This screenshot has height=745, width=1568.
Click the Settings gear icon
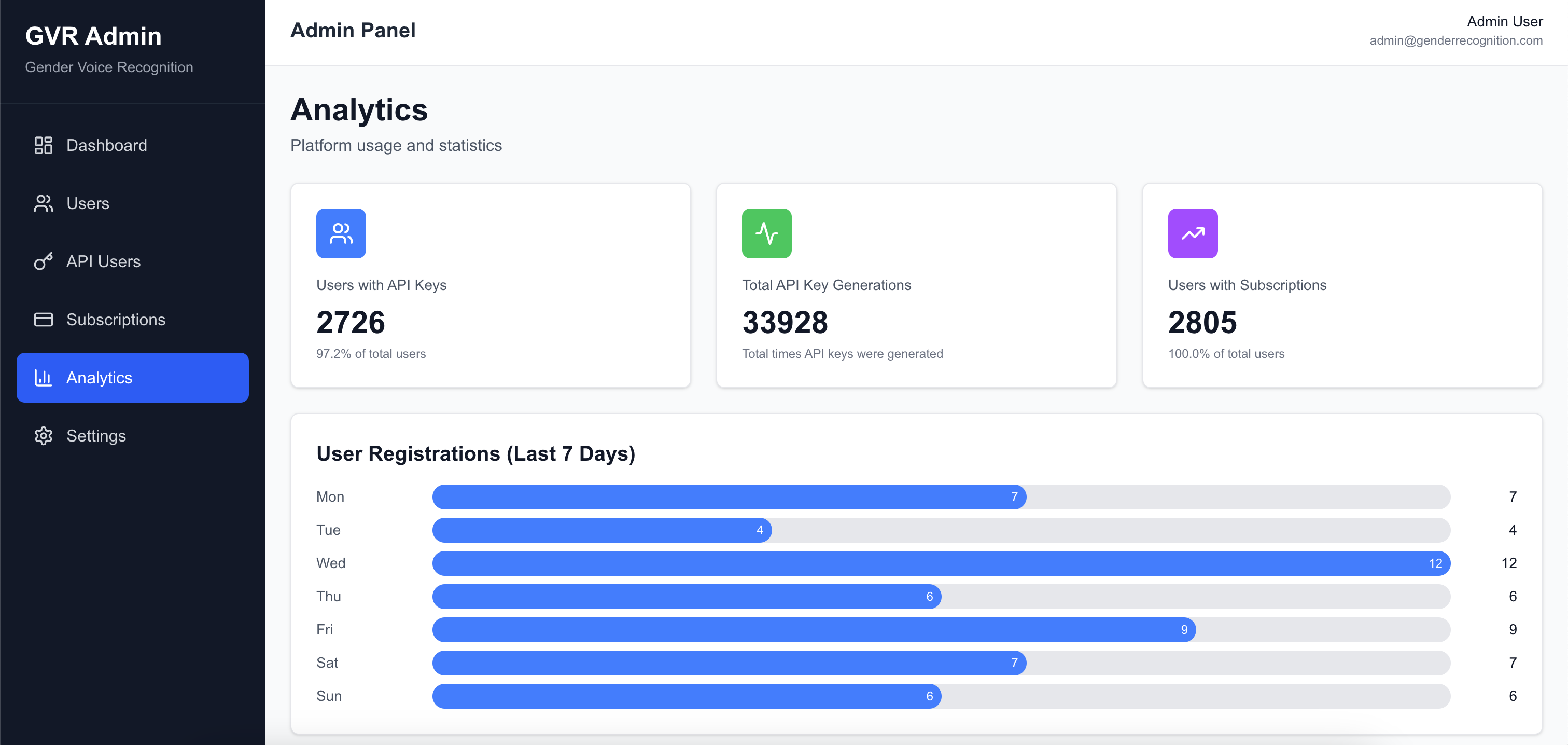[43, 436]
